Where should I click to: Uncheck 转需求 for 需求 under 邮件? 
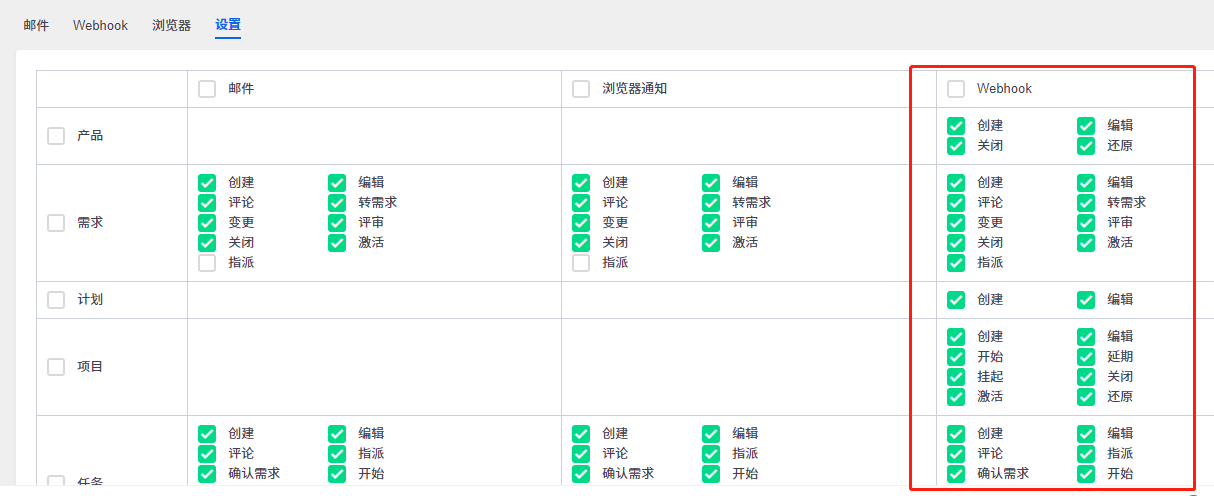337,203
